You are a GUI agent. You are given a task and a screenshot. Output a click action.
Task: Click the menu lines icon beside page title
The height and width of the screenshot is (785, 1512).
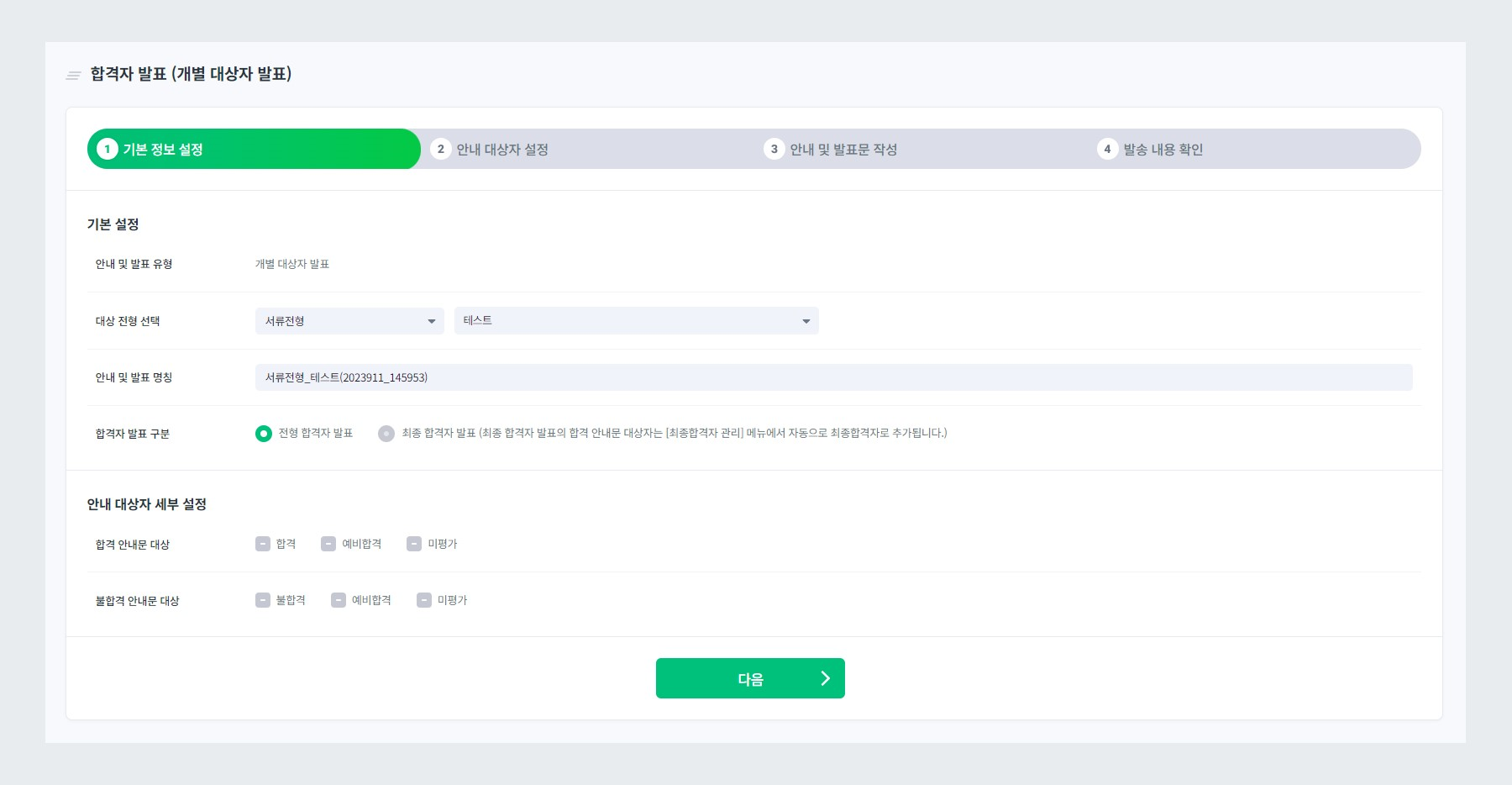[73, 76]
